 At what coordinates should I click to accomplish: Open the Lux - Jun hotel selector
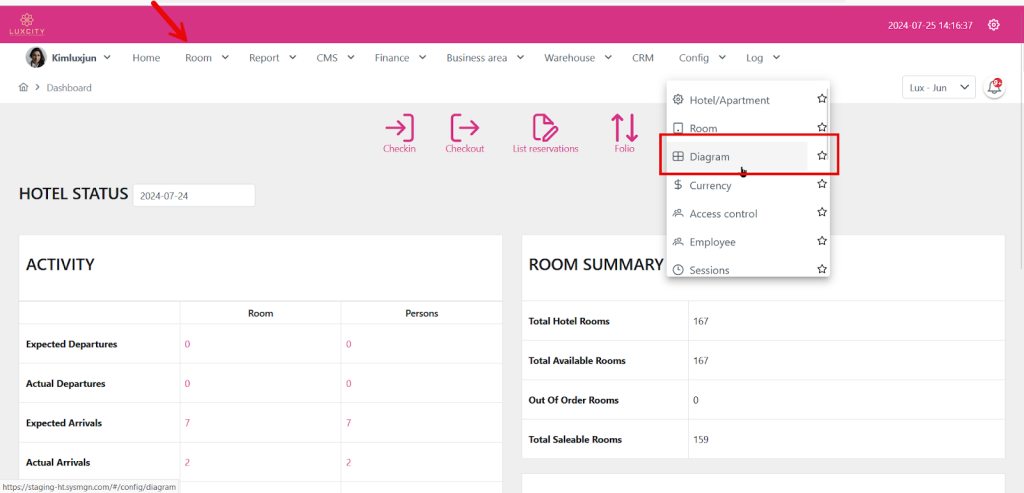click(938, 88)
